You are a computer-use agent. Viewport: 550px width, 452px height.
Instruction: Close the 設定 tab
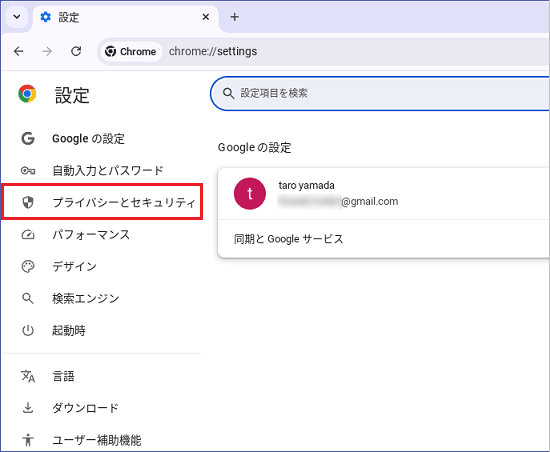coord(206,17)
